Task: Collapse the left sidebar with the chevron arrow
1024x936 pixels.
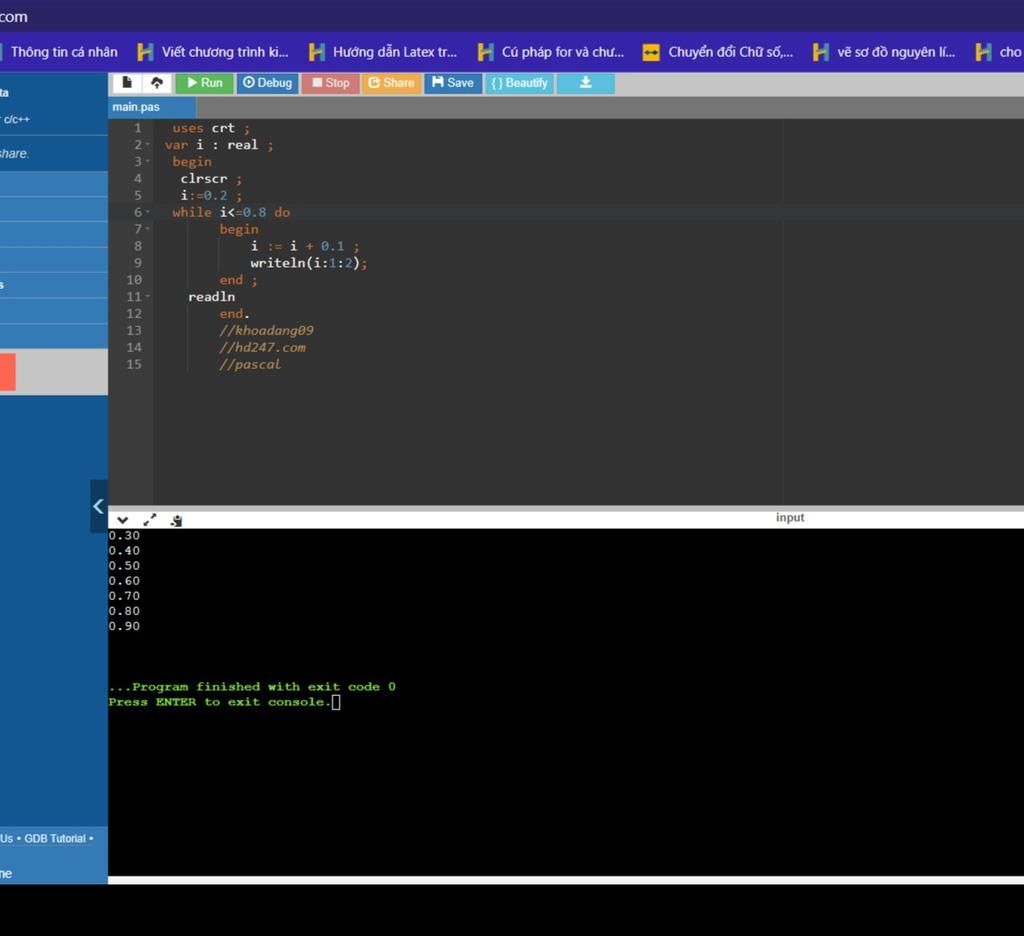Action: [99, 506]
